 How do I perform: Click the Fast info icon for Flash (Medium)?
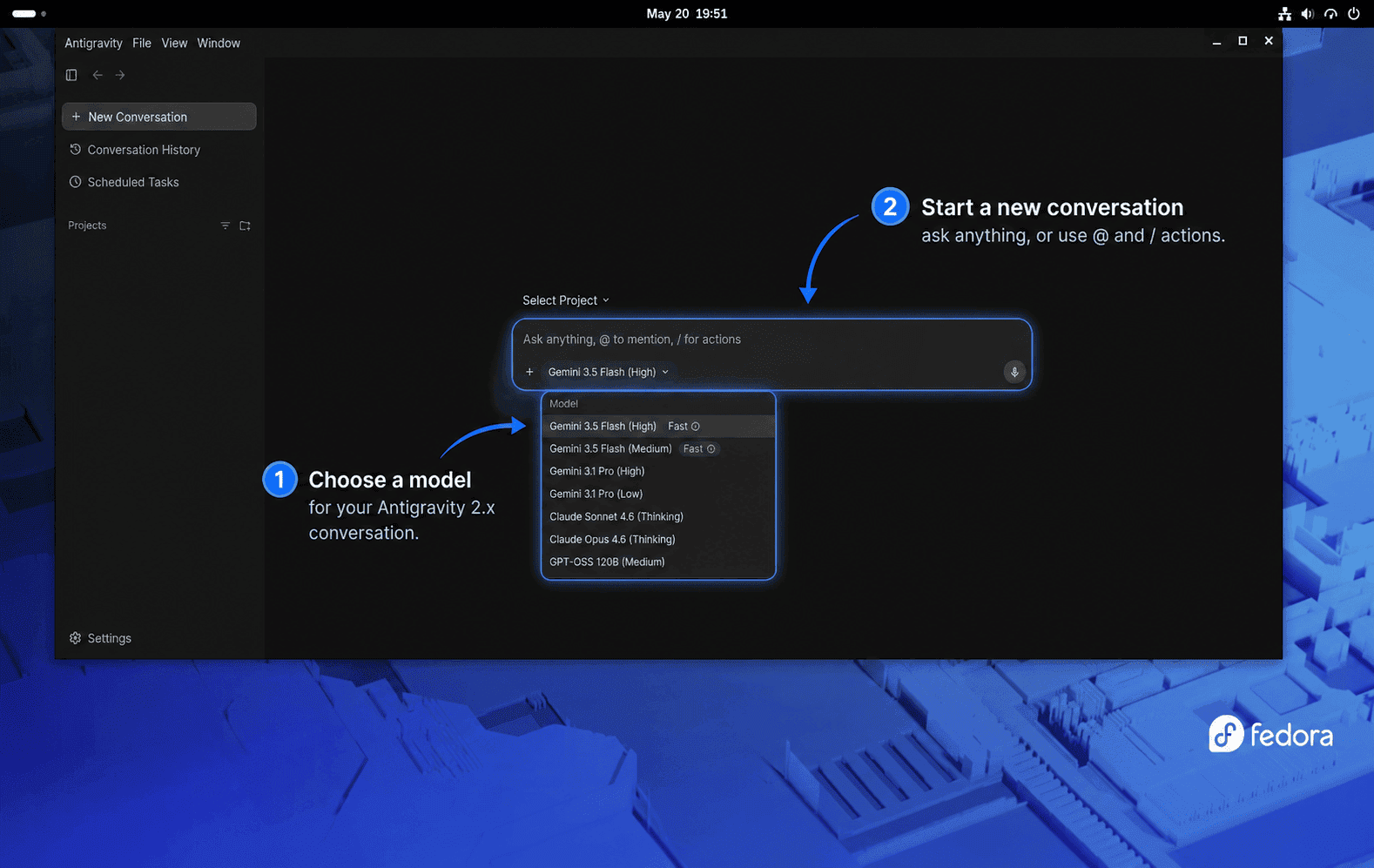[x=711, y=449]
